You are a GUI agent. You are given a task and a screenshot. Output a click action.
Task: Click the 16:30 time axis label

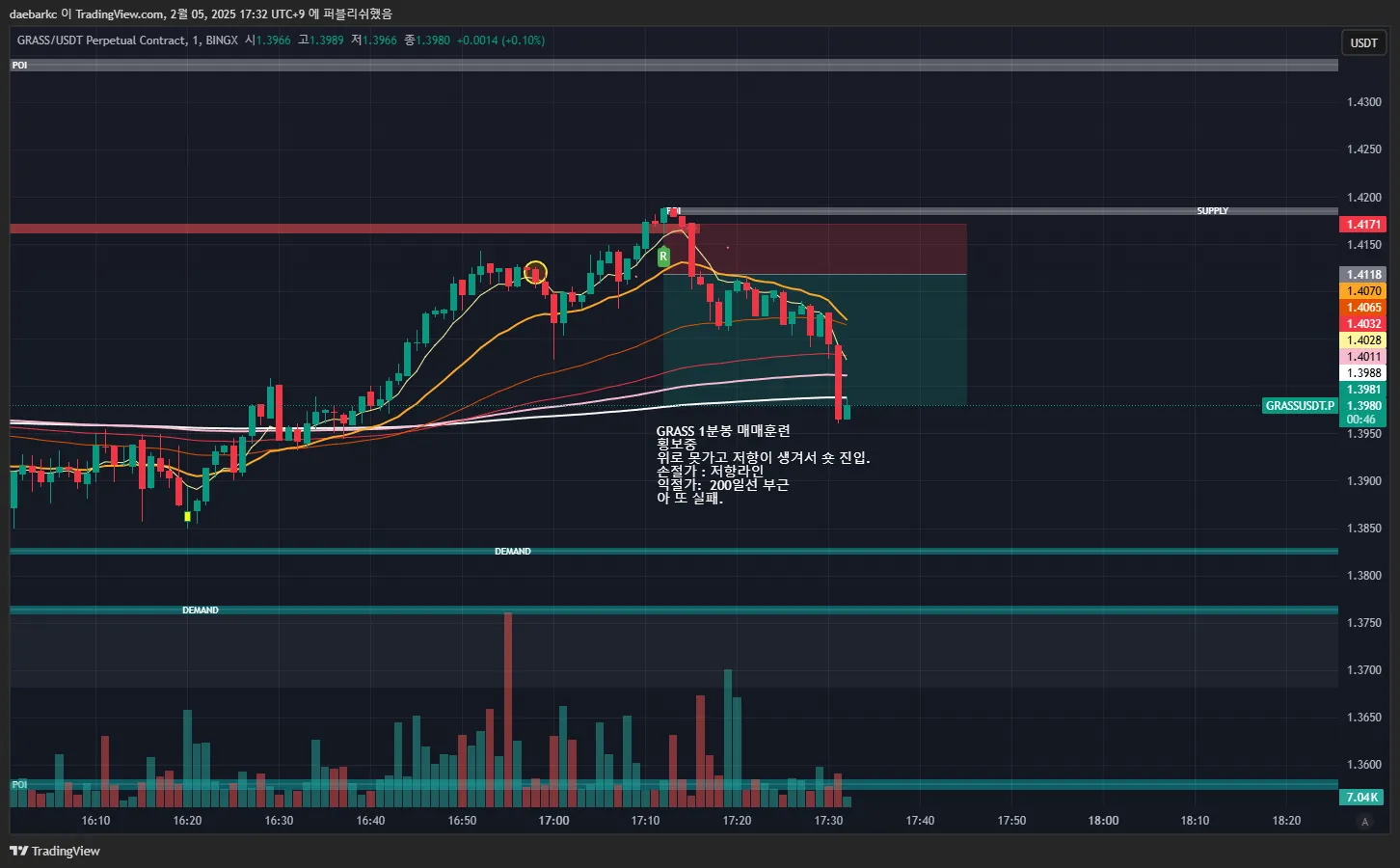tap(279, 821)
